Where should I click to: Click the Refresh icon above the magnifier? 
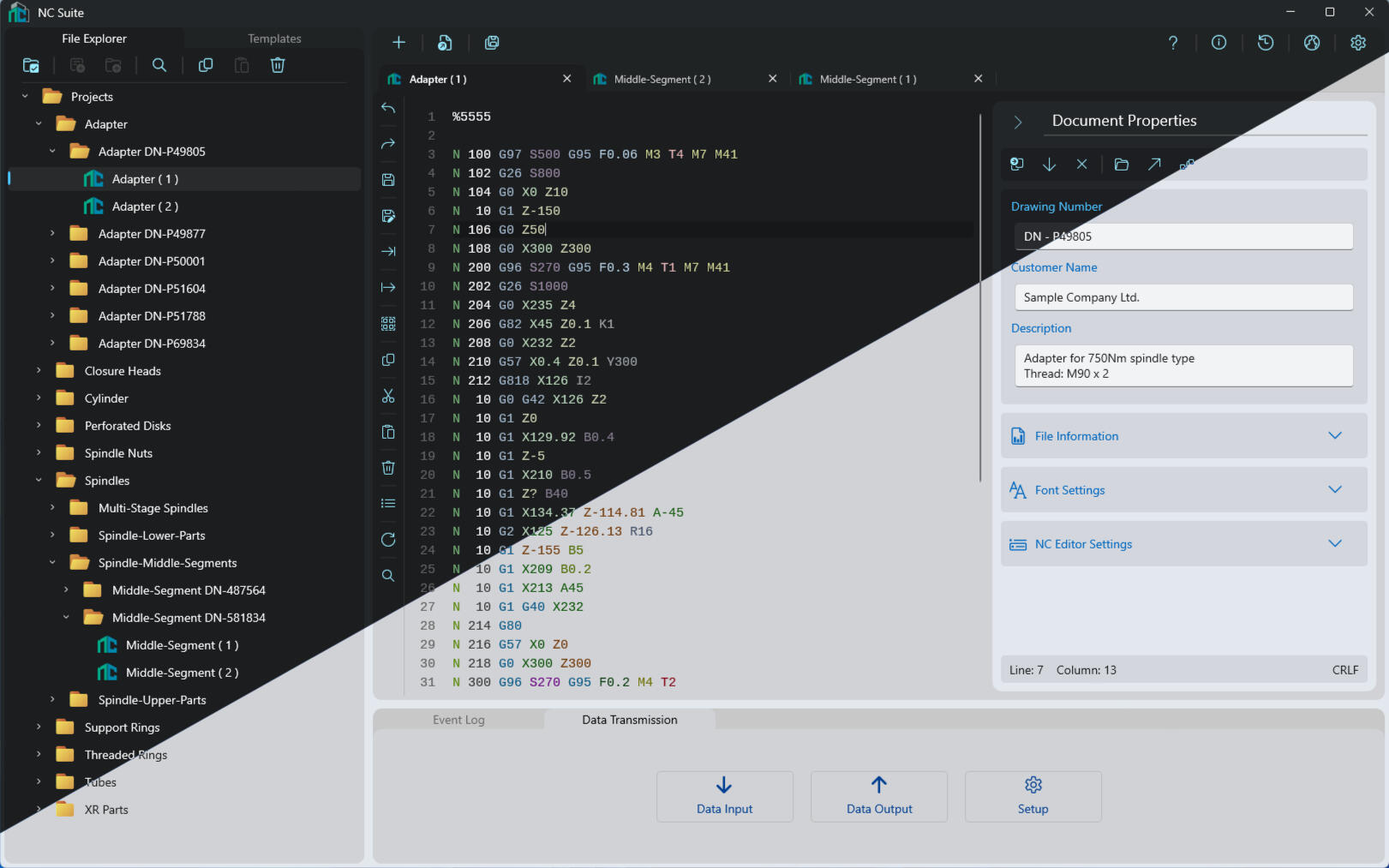(388, 539)
